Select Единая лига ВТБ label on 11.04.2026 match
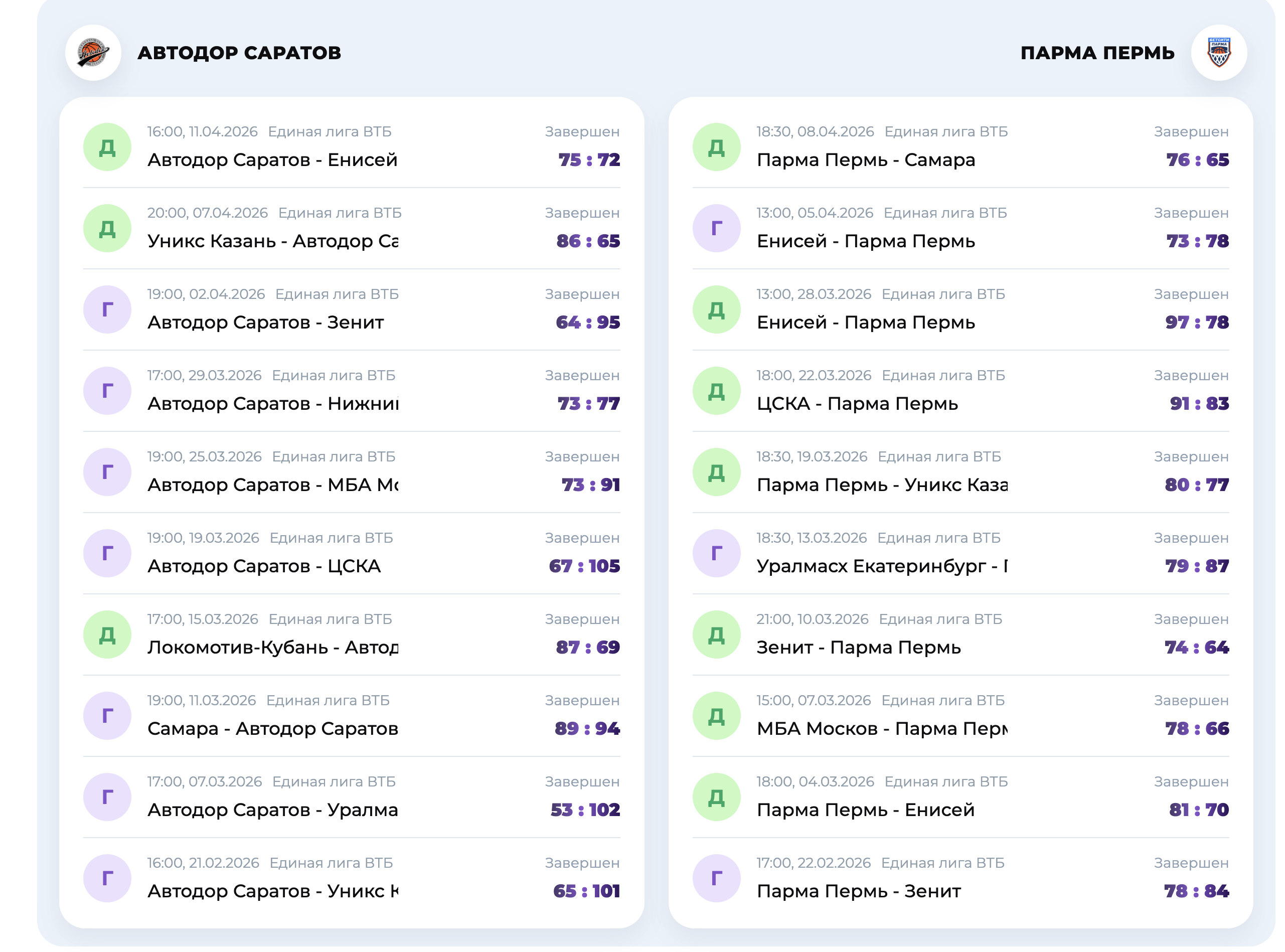1285x952 pixels. [x=330, y=132]
